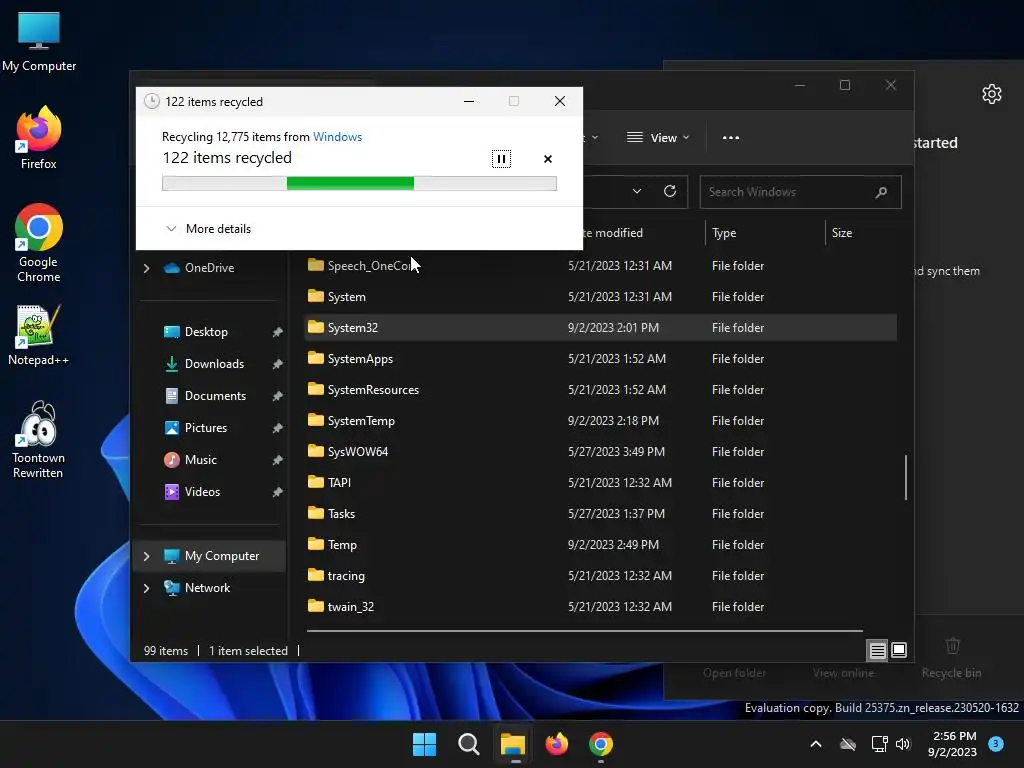Open address bar history dropdown
1024x768 pixels.
point(637,191)
